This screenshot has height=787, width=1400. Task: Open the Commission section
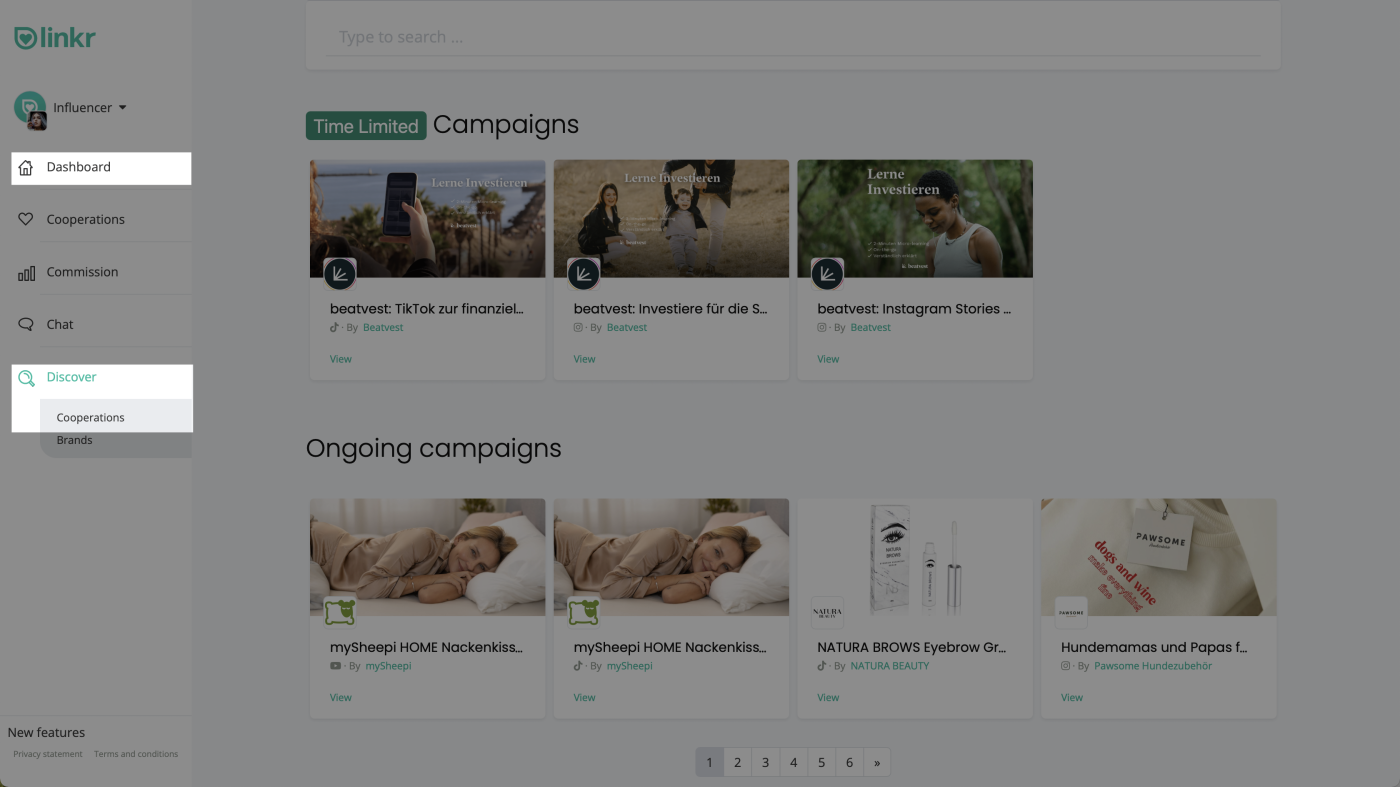click(82, 272)
